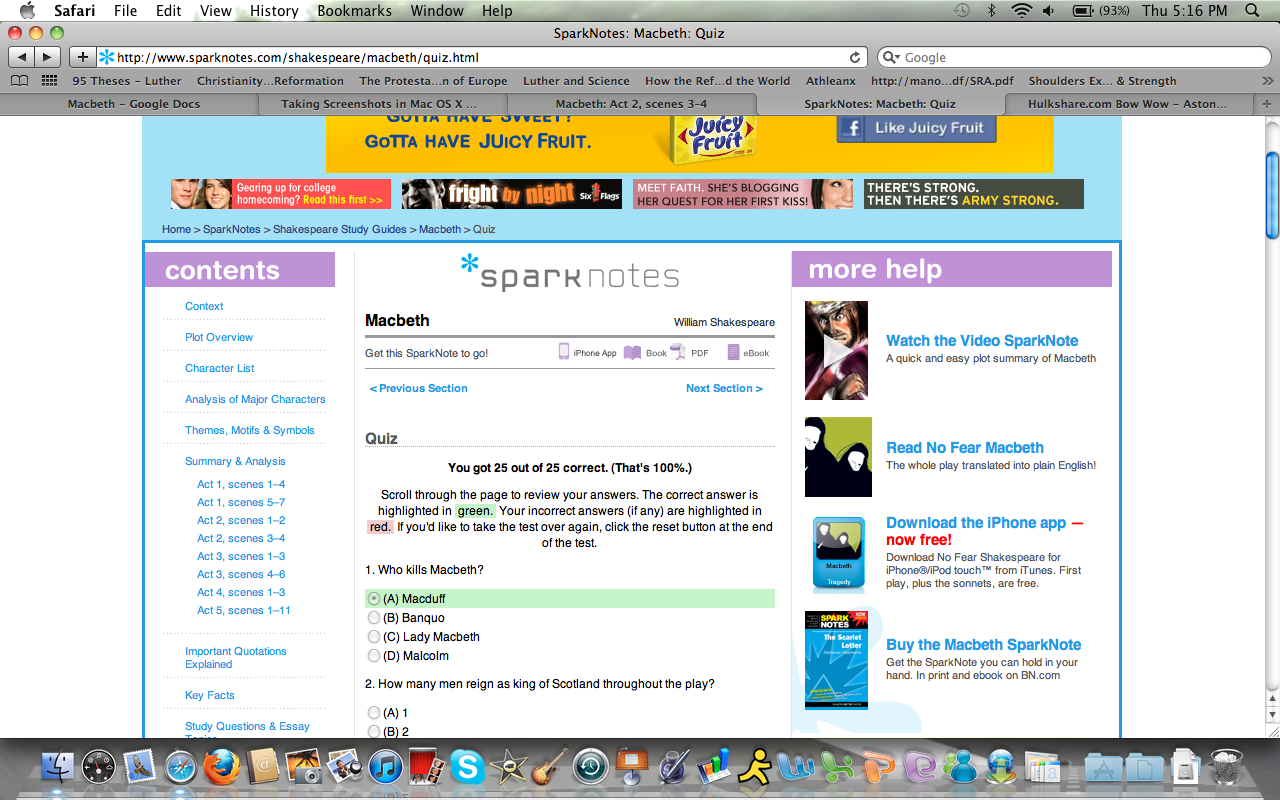This screenshot has width=1280, height=800.
Task: Go back with Safari's back arrow
Action: coord(22,57)
